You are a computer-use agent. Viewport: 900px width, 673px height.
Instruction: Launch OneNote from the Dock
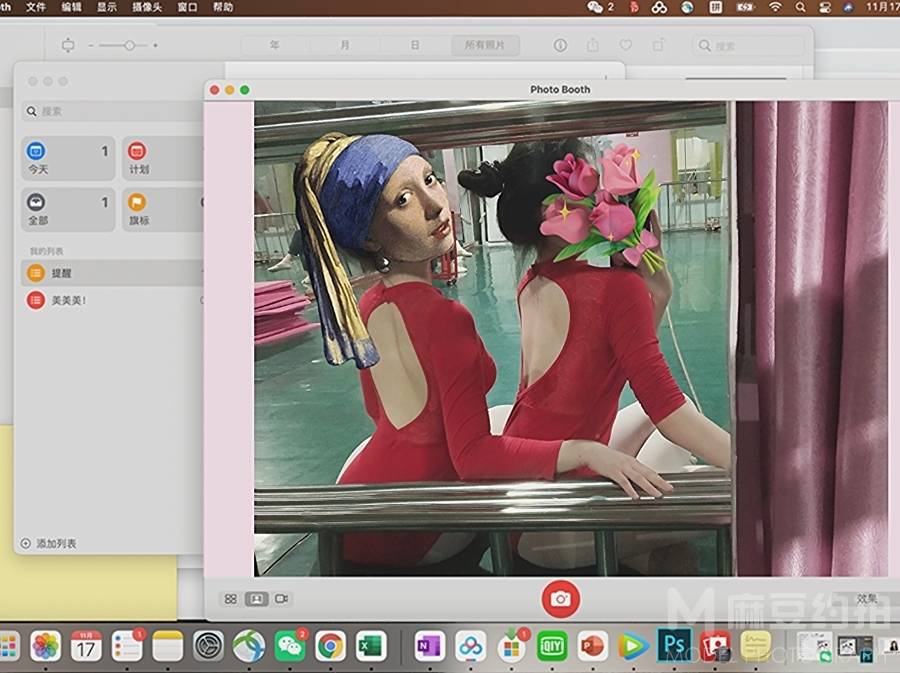click(x=429, y=647)
